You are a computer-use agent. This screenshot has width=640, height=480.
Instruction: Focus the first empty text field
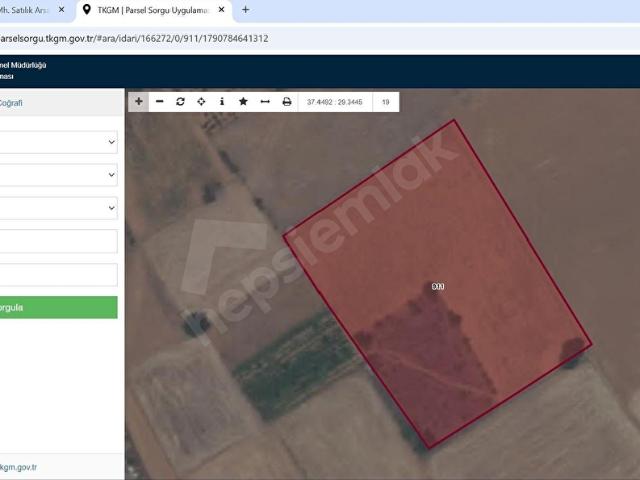coord(58,241)
